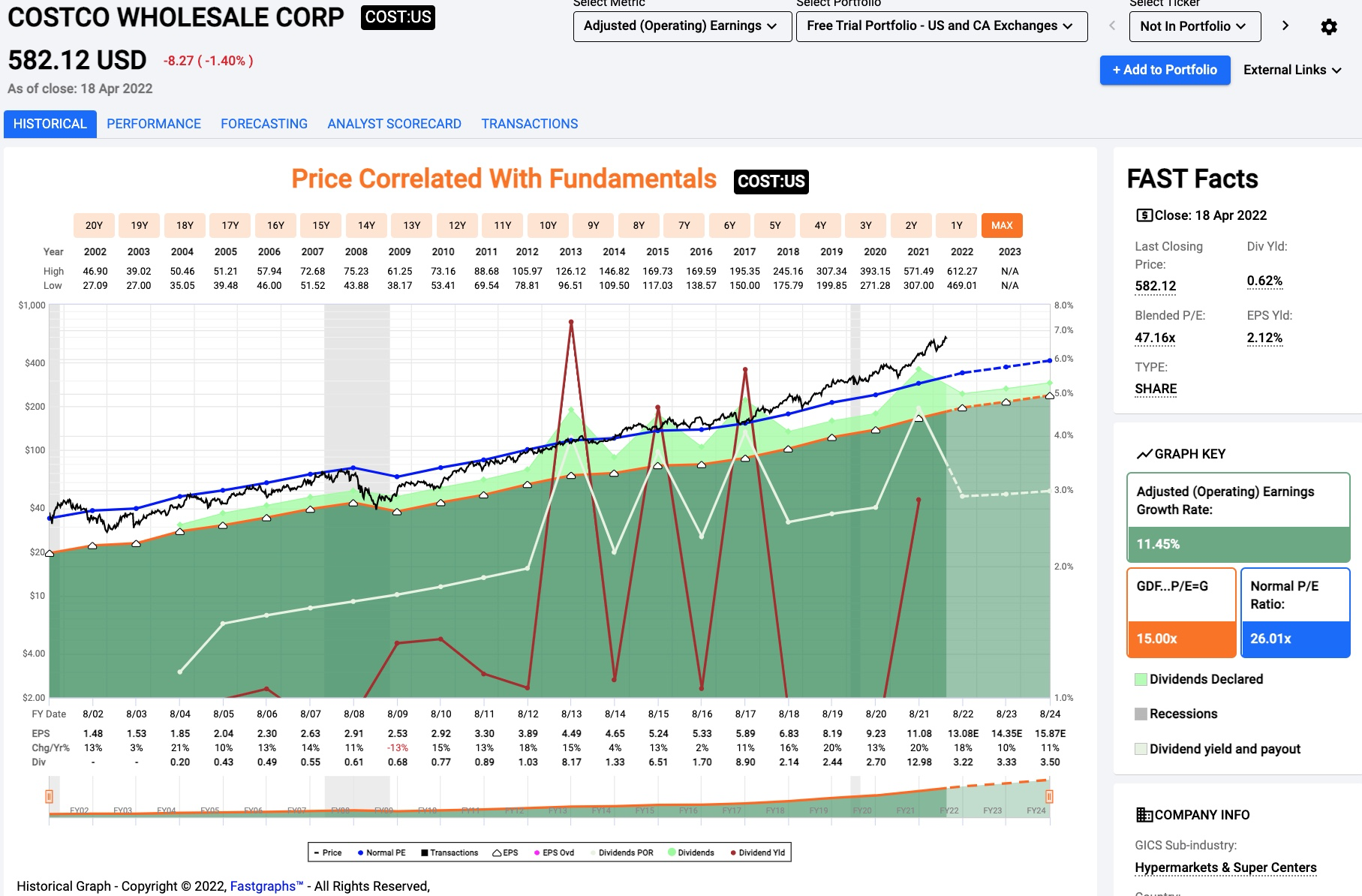Screen dimensions: 1362x896
Task: Toggle EPS Ovd series in legend
Action: tap(554, 852)
